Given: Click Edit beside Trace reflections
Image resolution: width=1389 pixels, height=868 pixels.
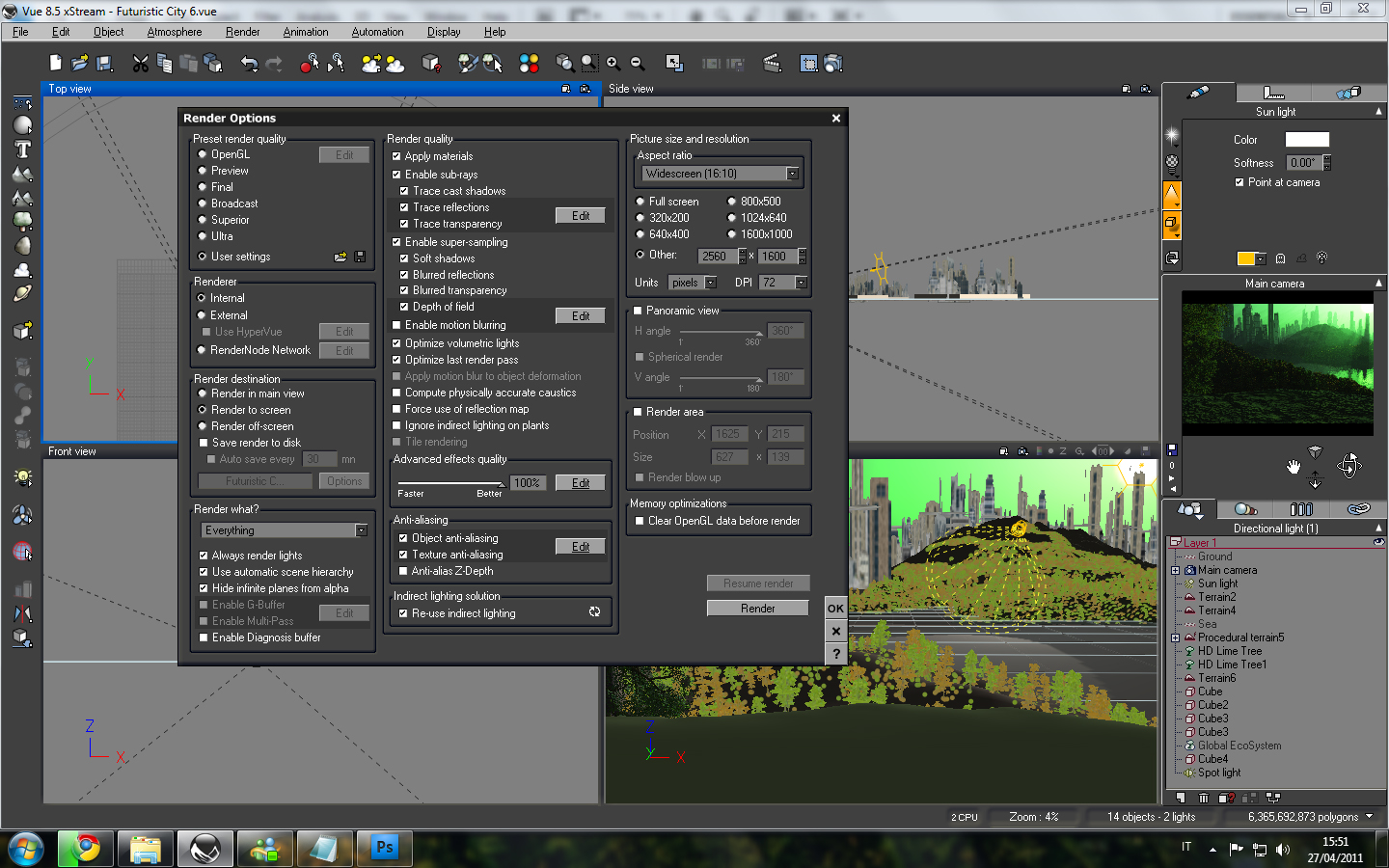Looking at the screenshot, I should (x=581, y=216).
